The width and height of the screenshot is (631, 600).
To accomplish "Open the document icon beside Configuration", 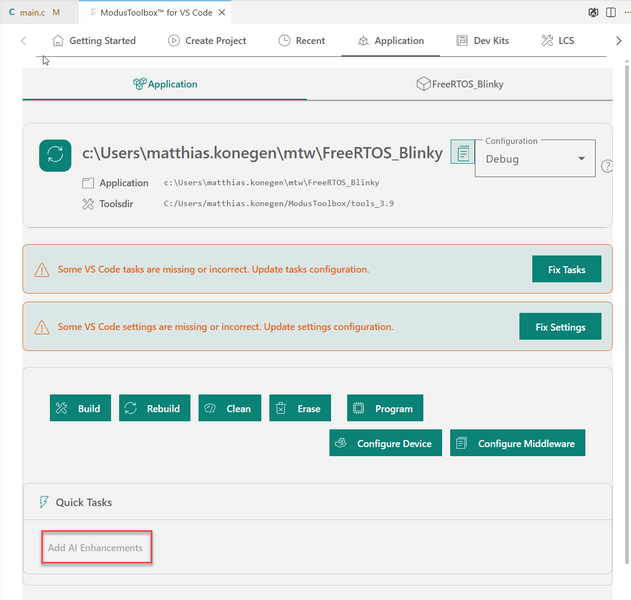I will coord(463,152).
